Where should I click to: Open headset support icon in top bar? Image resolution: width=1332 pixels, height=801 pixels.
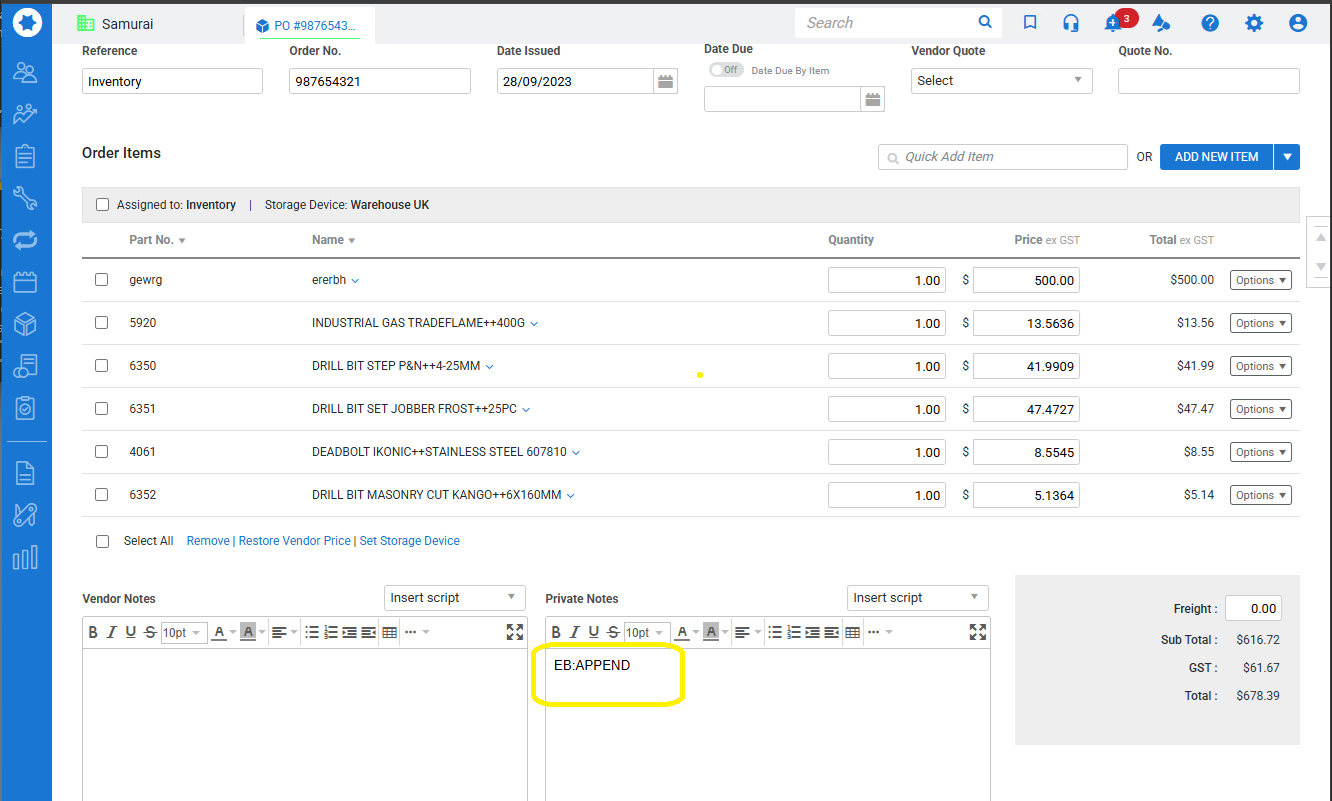[x=1071, y=23]
